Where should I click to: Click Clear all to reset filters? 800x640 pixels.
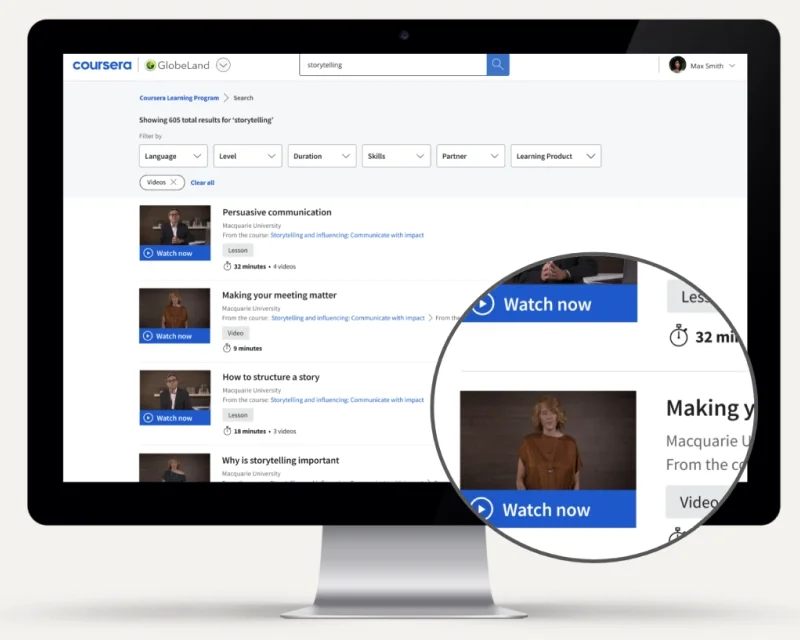tap(203, 182)
